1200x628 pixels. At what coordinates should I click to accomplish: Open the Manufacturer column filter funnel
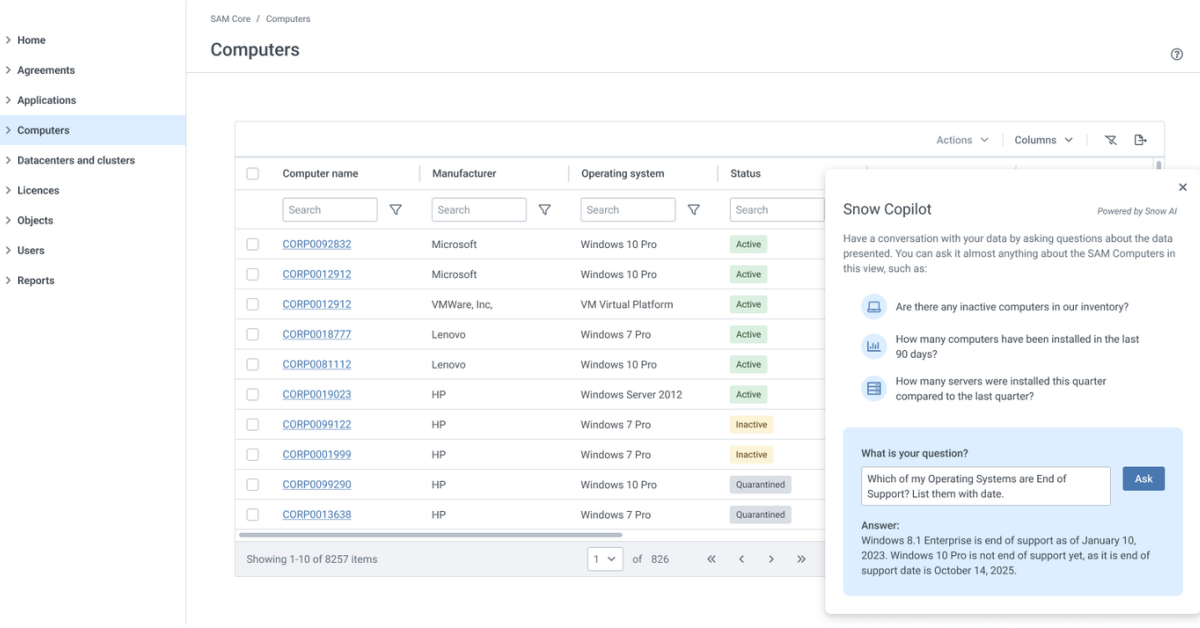[545, 209]
